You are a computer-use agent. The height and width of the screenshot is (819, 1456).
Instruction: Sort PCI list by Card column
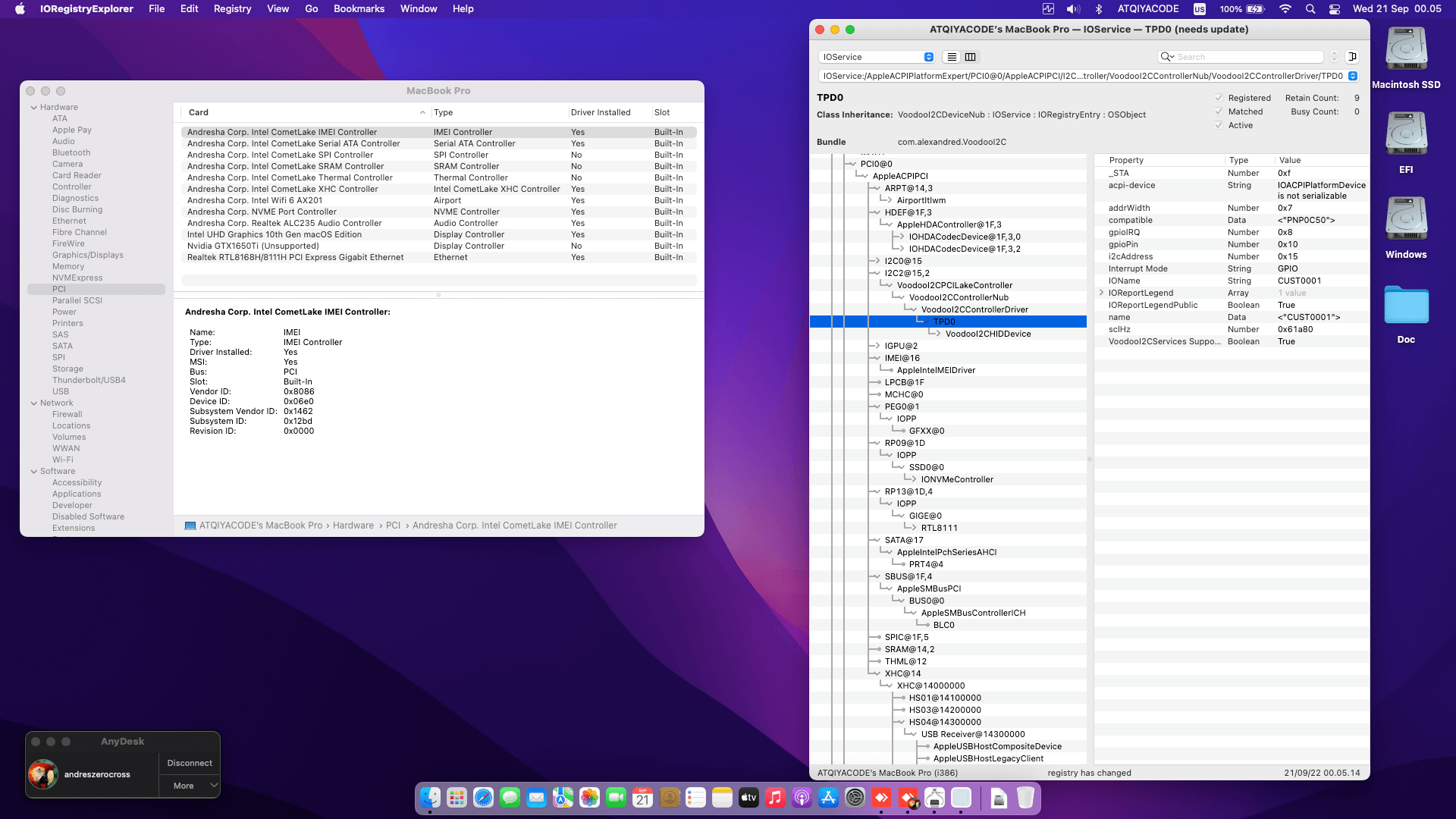tap(306, 112)
